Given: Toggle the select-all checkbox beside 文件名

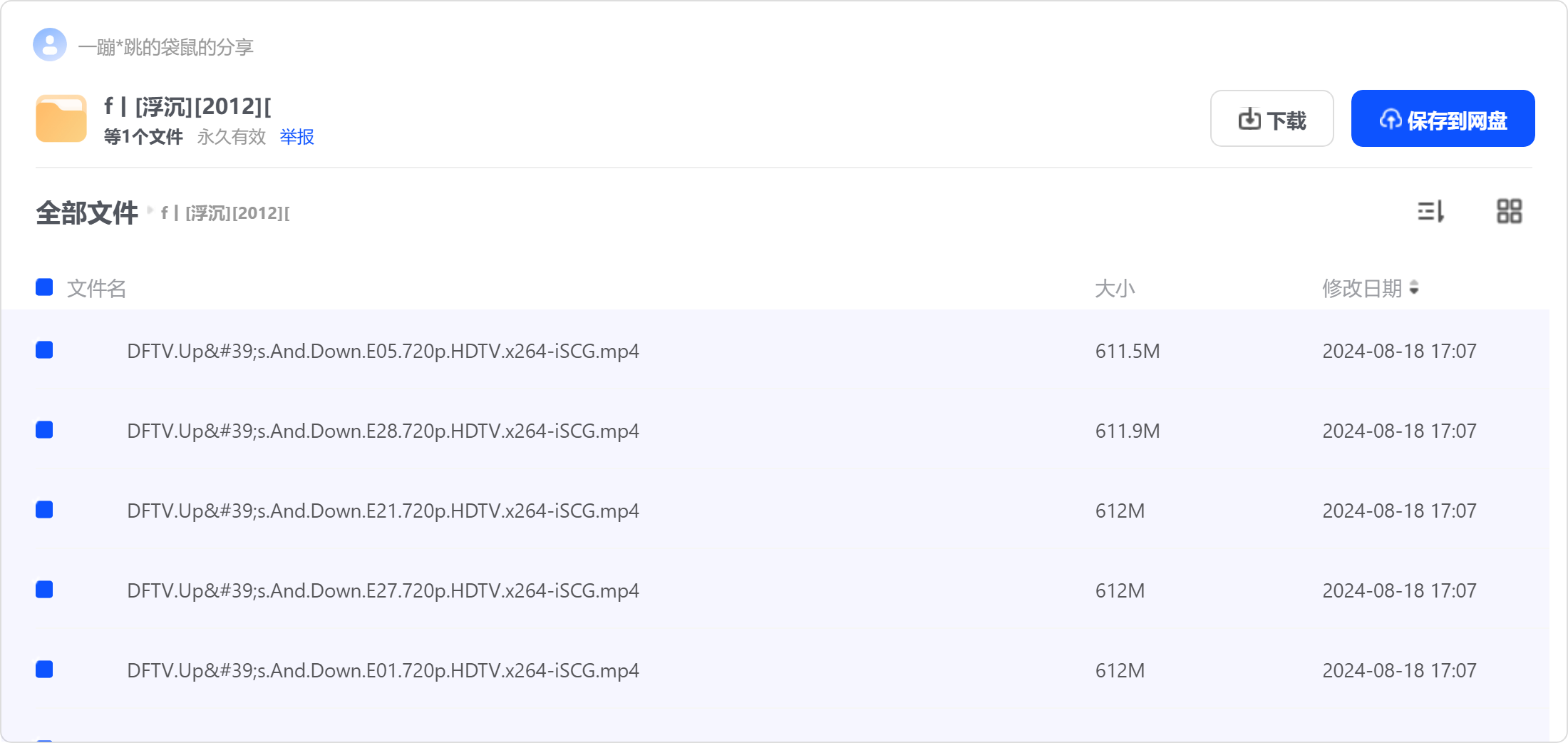Looking at the screenshot, I should [44, 287].
